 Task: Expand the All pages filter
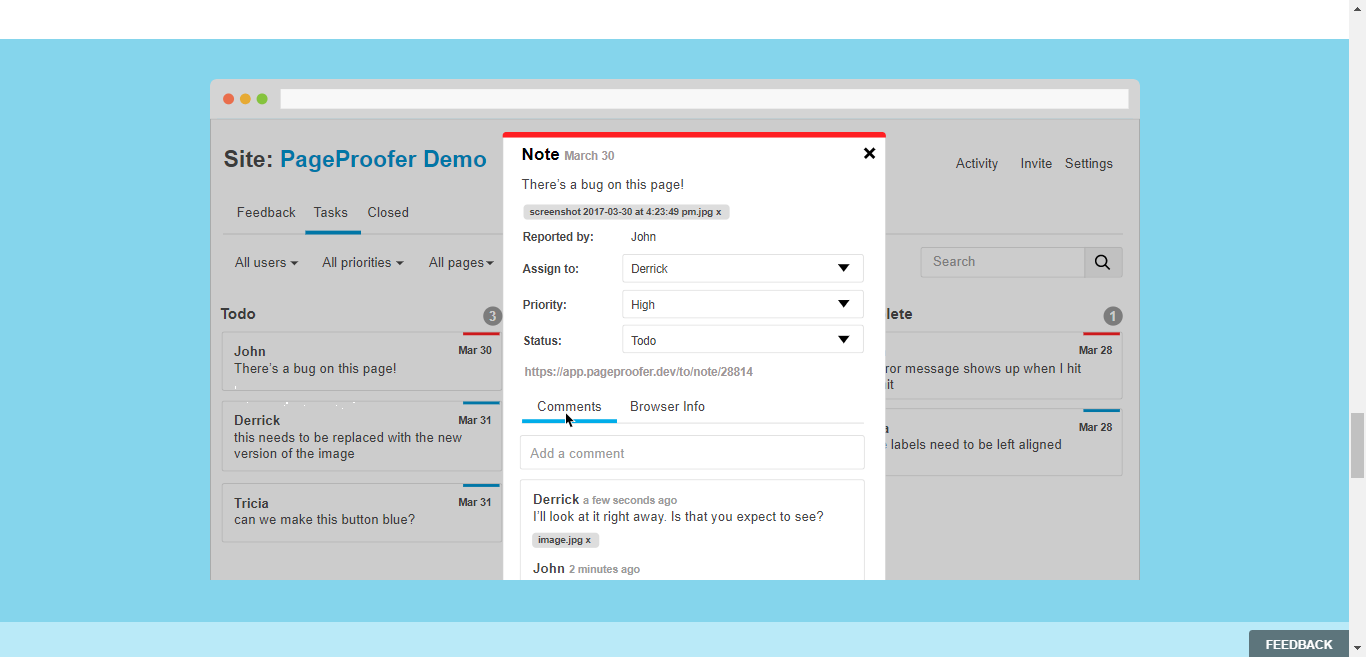461,262
